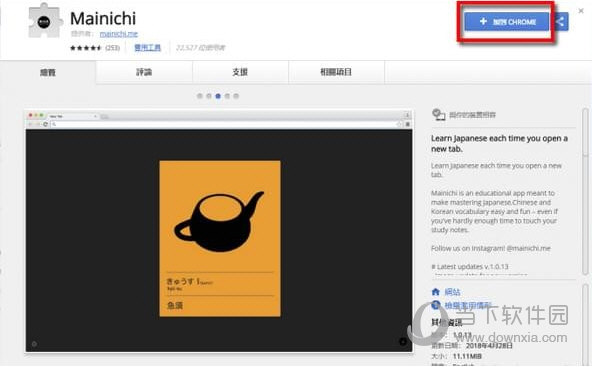Click the teapot flashcard screenshot preview
Image resolution: width=592 pixels, height=367 pixels.
click(x=219, y=231)
